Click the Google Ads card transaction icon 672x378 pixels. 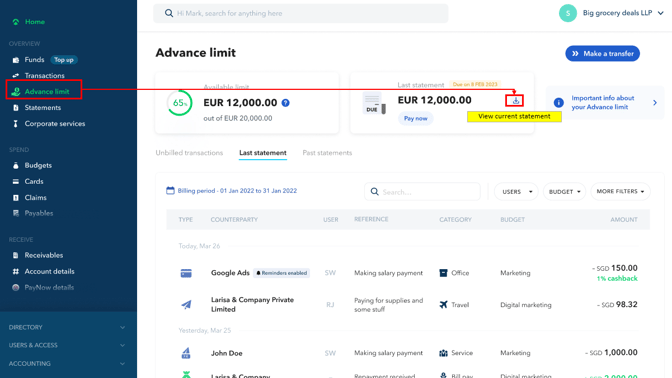186,273
